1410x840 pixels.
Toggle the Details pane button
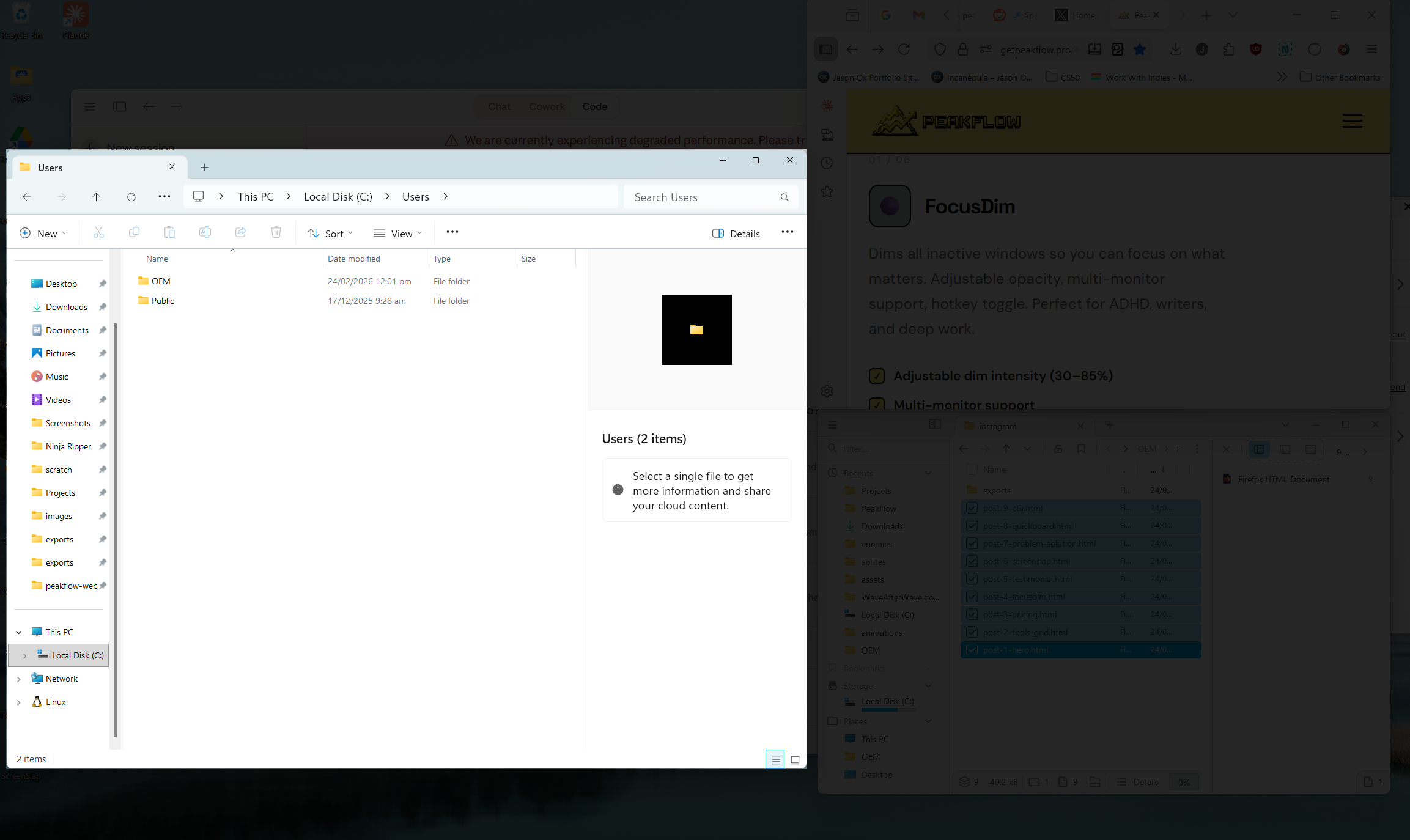[x=736, y=234]
